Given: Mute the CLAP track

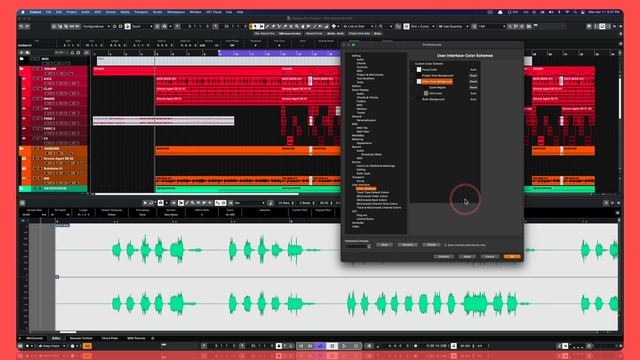Looking at the screenshot, I should click(35, 89).
